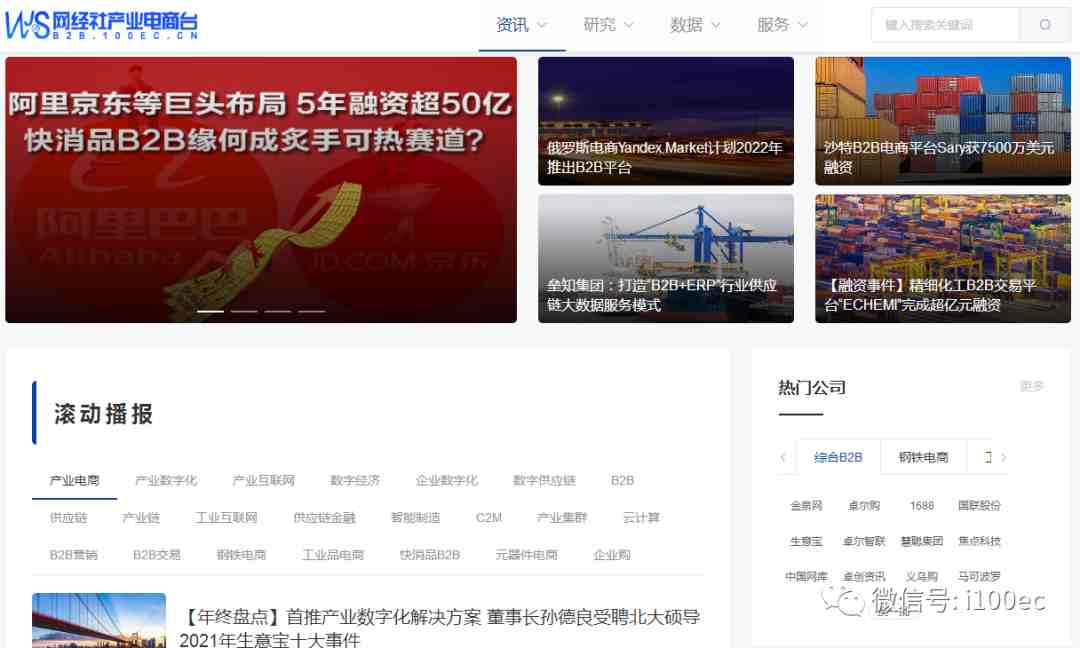Visit the 慧聪集团 company link

tap(922, 541)
